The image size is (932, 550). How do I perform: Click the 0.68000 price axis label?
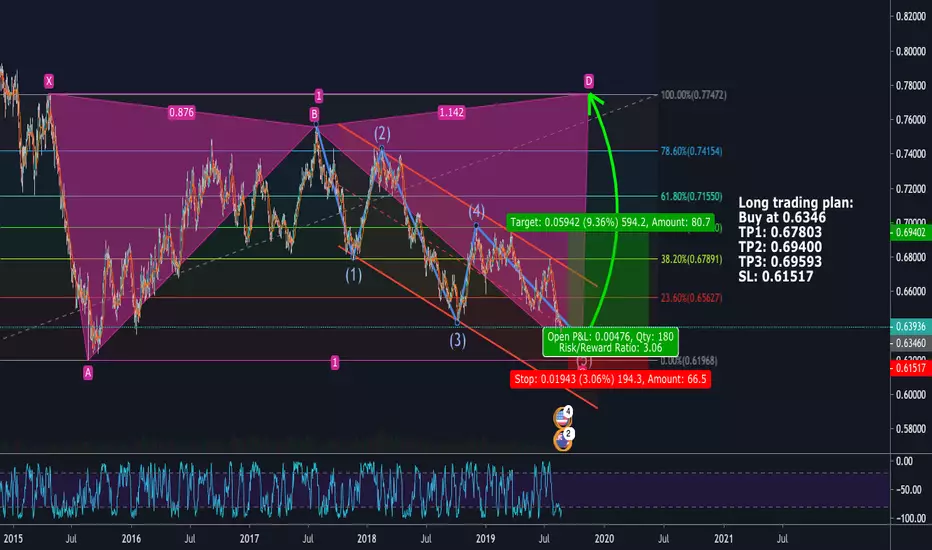911,257
